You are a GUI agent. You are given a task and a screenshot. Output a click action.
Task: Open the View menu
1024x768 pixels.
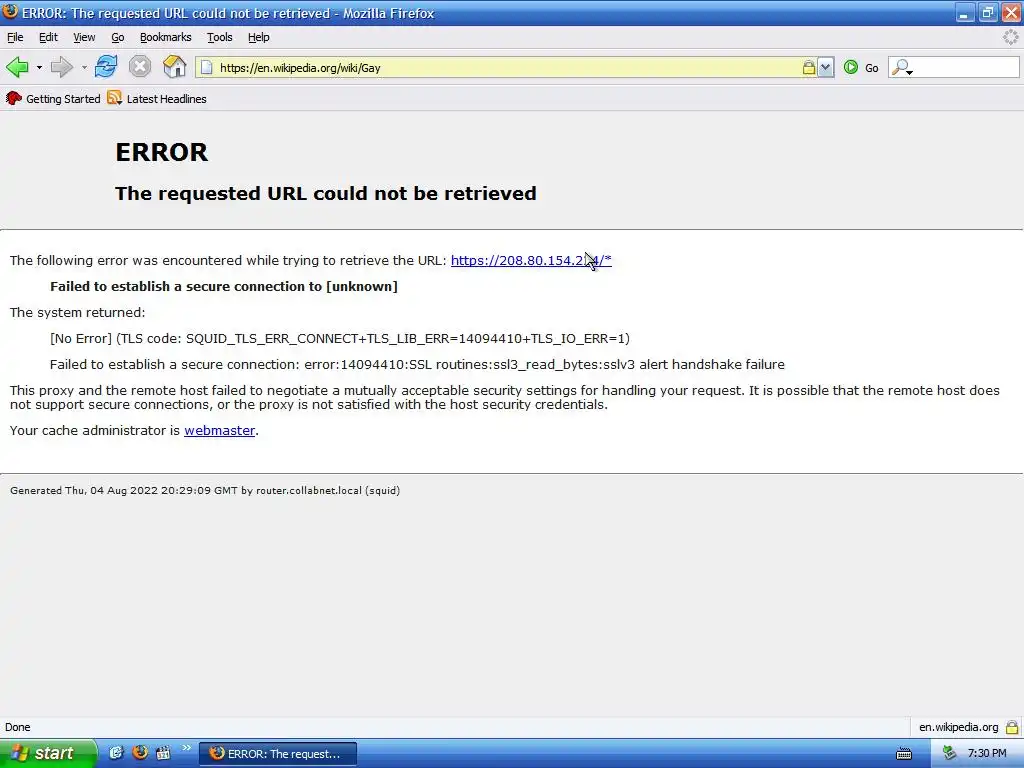click(84, 37)
